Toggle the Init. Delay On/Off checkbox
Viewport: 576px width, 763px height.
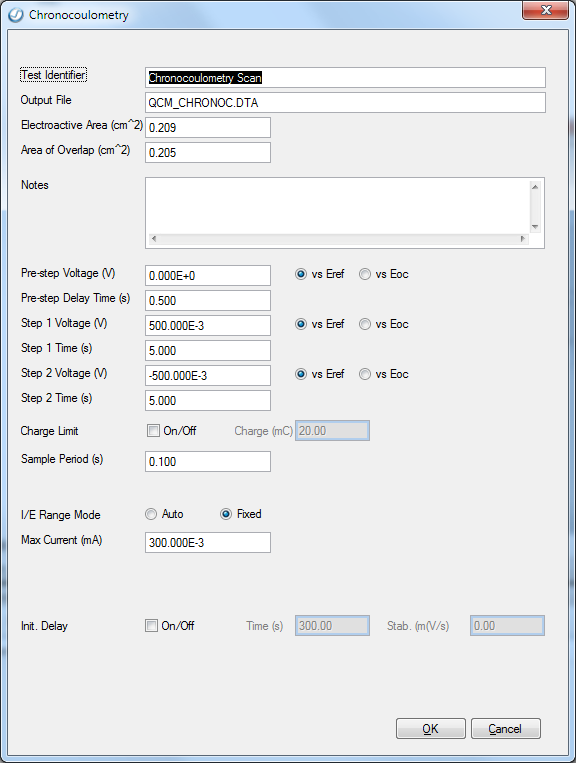[x=151, y=626]
